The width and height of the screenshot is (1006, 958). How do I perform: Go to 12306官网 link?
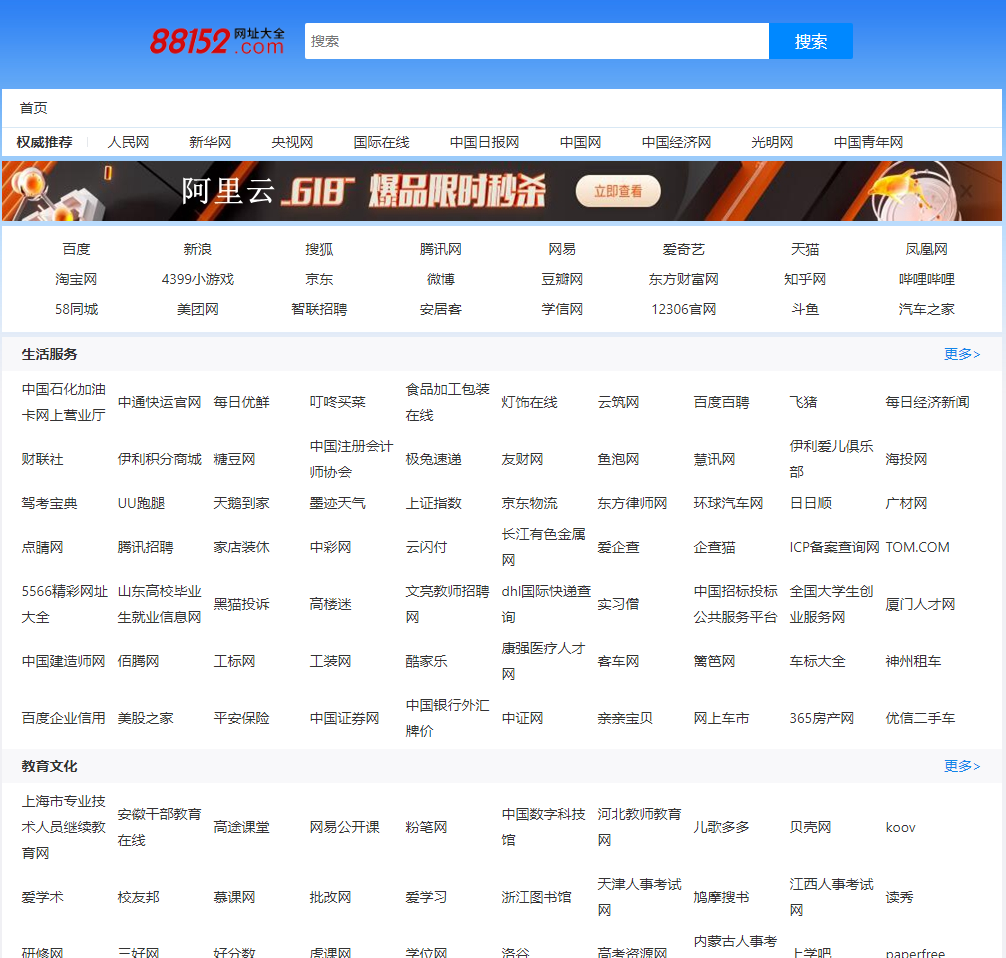coord(683,309)
